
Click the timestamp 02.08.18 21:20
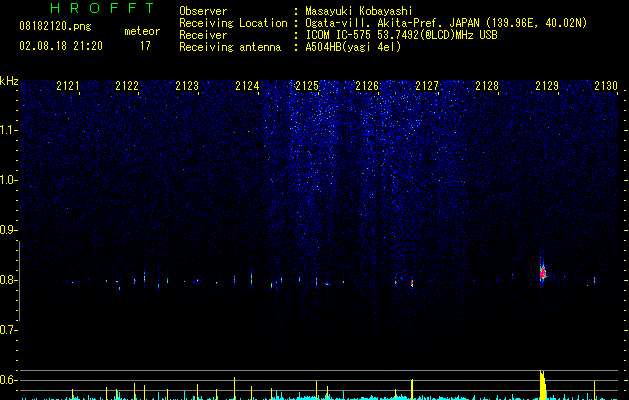pyautogui.click(x=61, y=46)
